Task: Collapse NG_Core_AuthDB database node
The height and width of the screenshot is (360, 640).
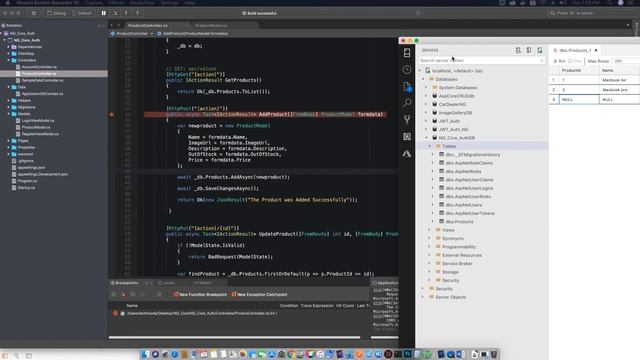Action: 427,138
